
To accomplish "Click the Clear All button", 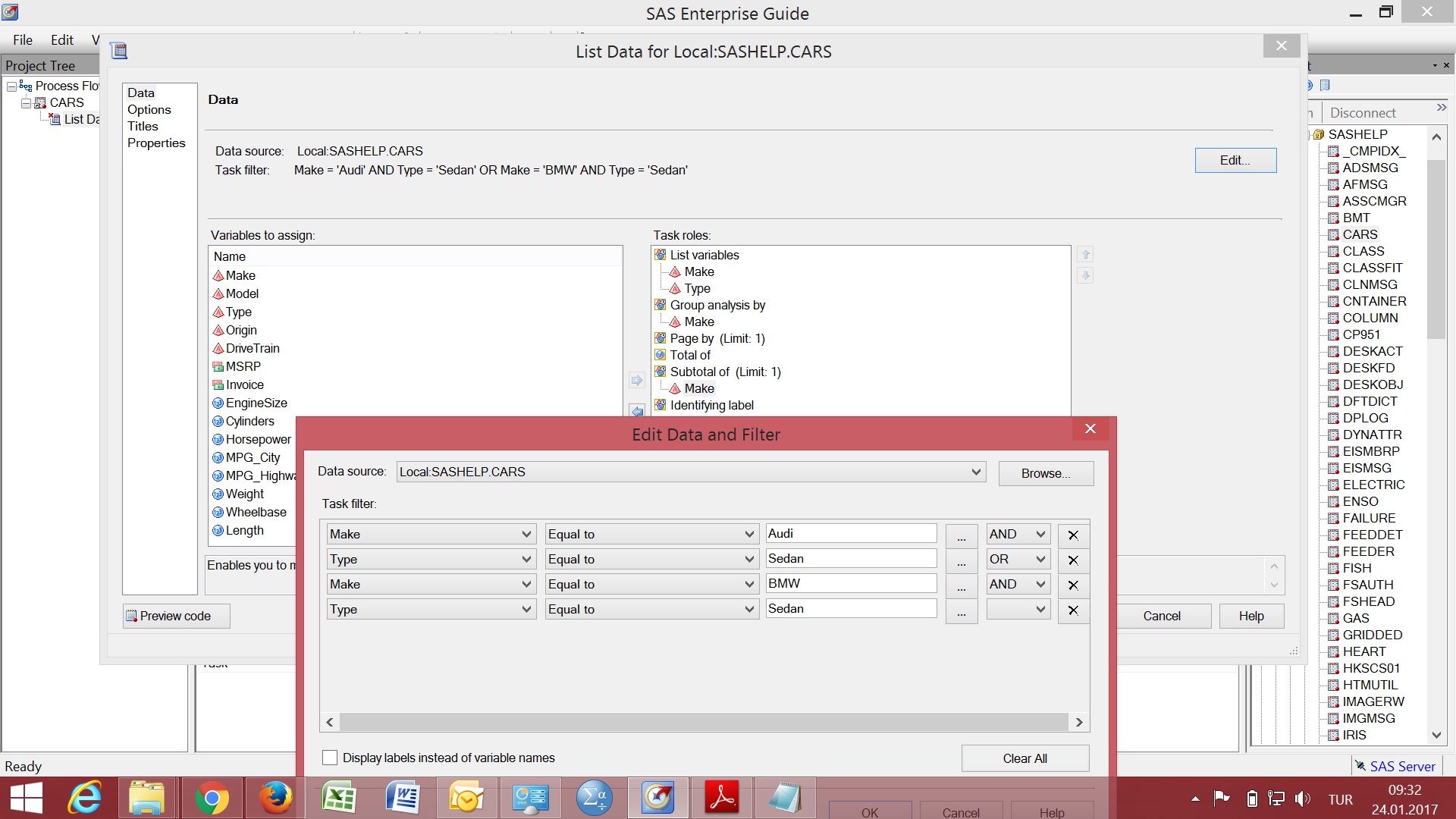I will [x=1025, y=758].
